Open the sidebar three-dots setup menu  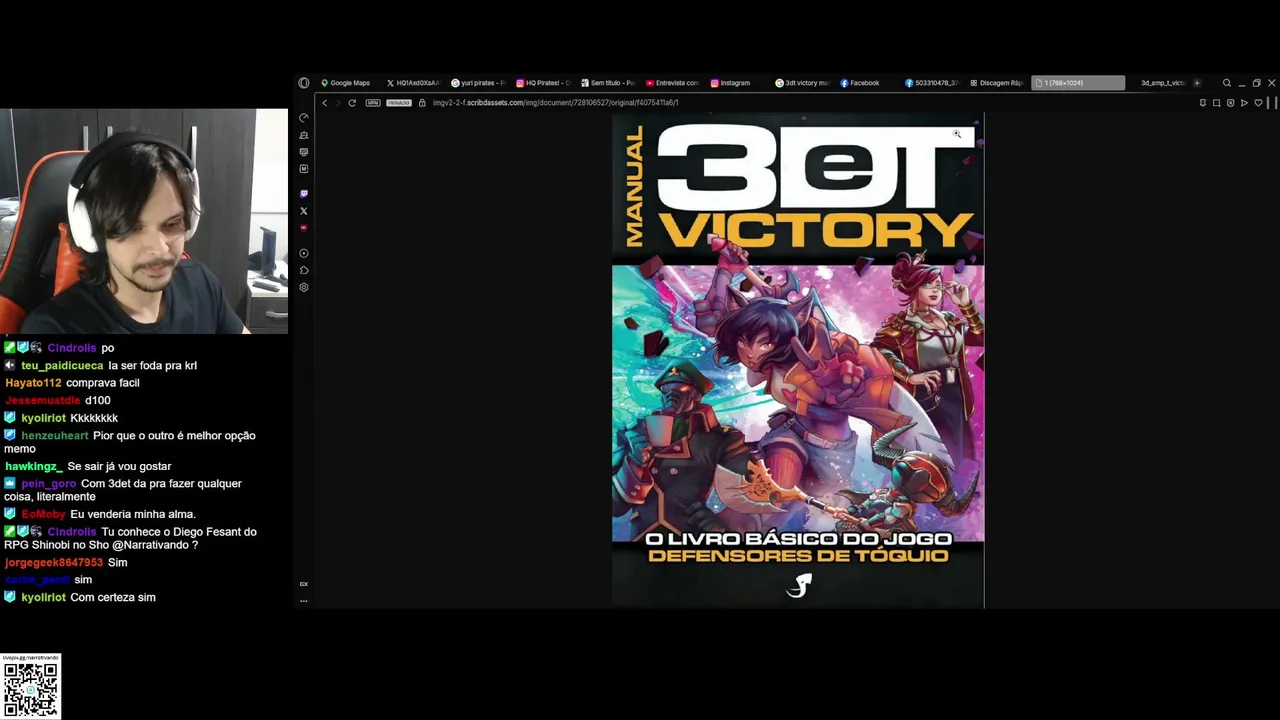pos(304,601)
